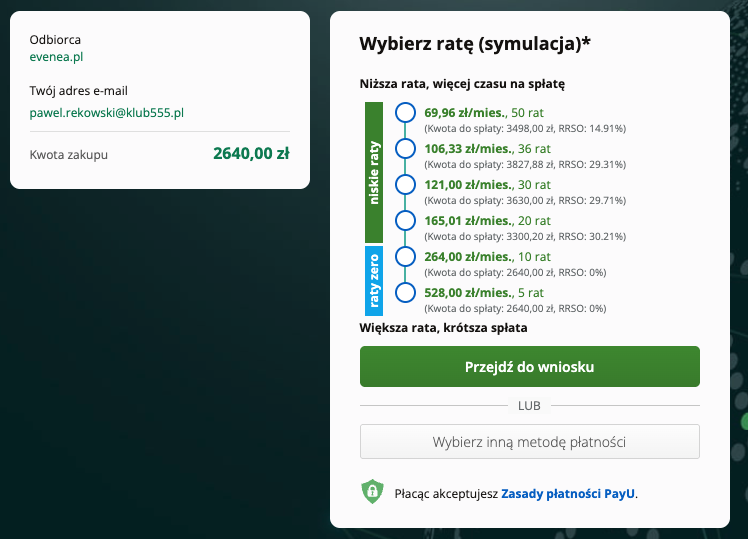Open the 'Zasady płatności PayU' link
This screenshot has height=539, width=748.
pyautogui.click(x=568, y=493)
